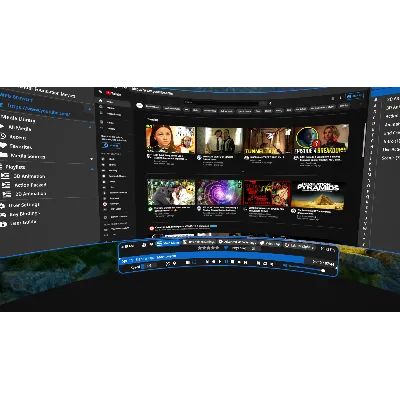Open the 2D Animation playlist
This screenshot has height=400, width=400.
[30, 194]
